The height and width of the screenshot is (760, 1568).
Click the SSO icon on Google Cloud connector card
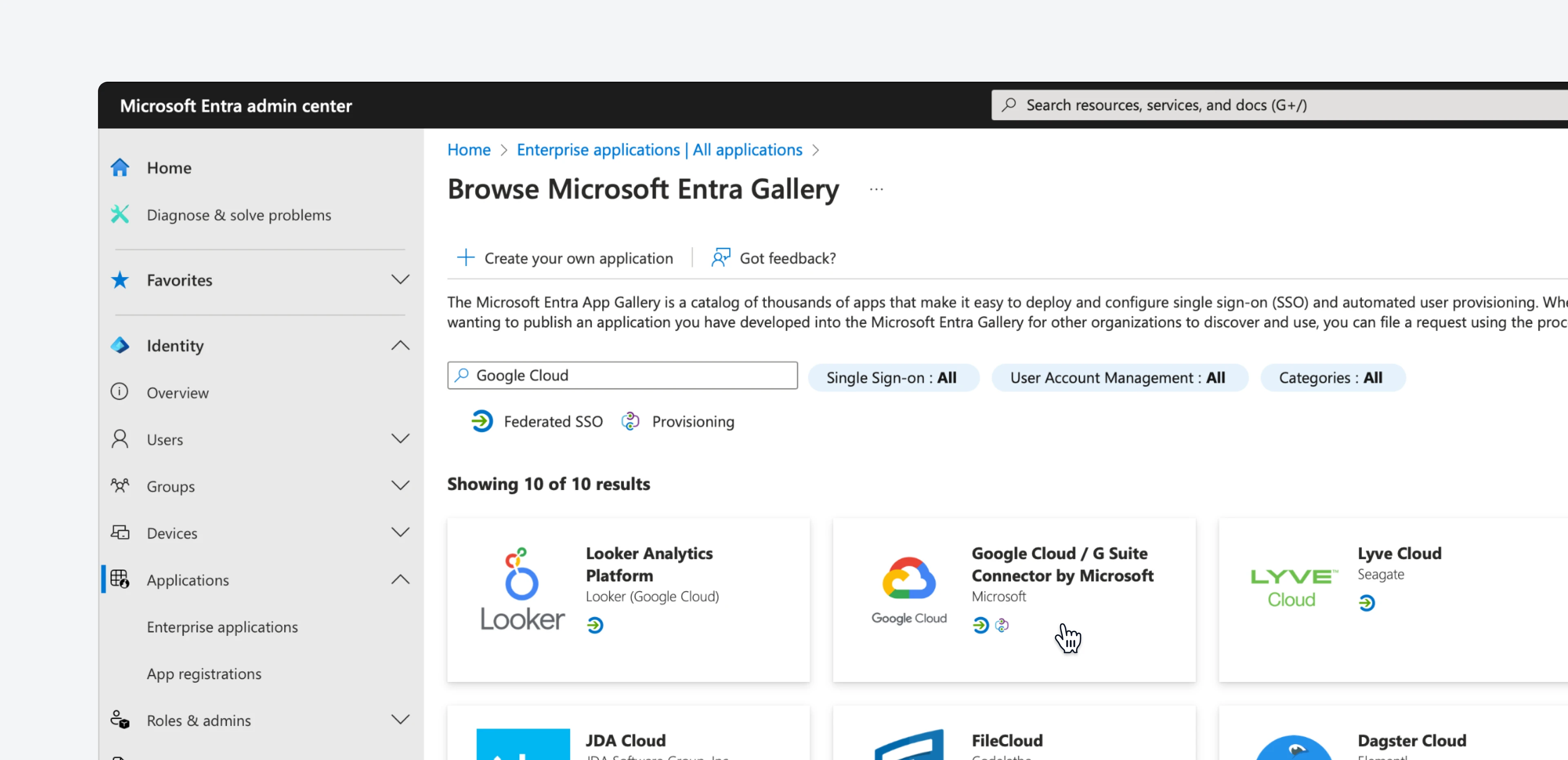(980, 626)
